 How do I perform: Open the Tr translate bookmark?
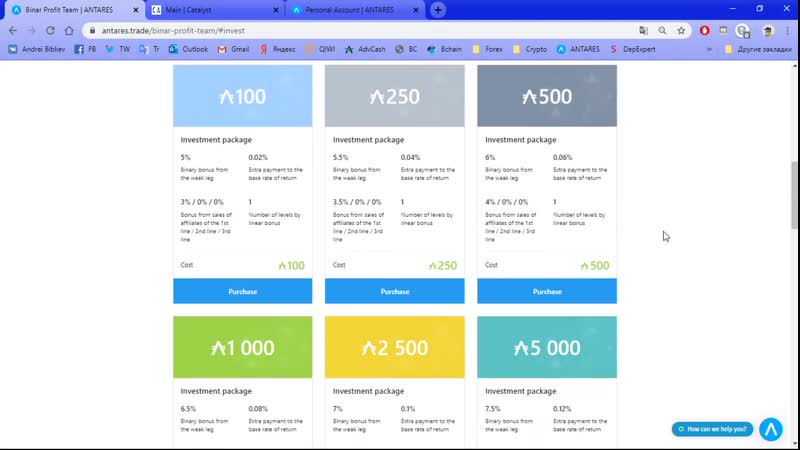(x=149, y=49)
